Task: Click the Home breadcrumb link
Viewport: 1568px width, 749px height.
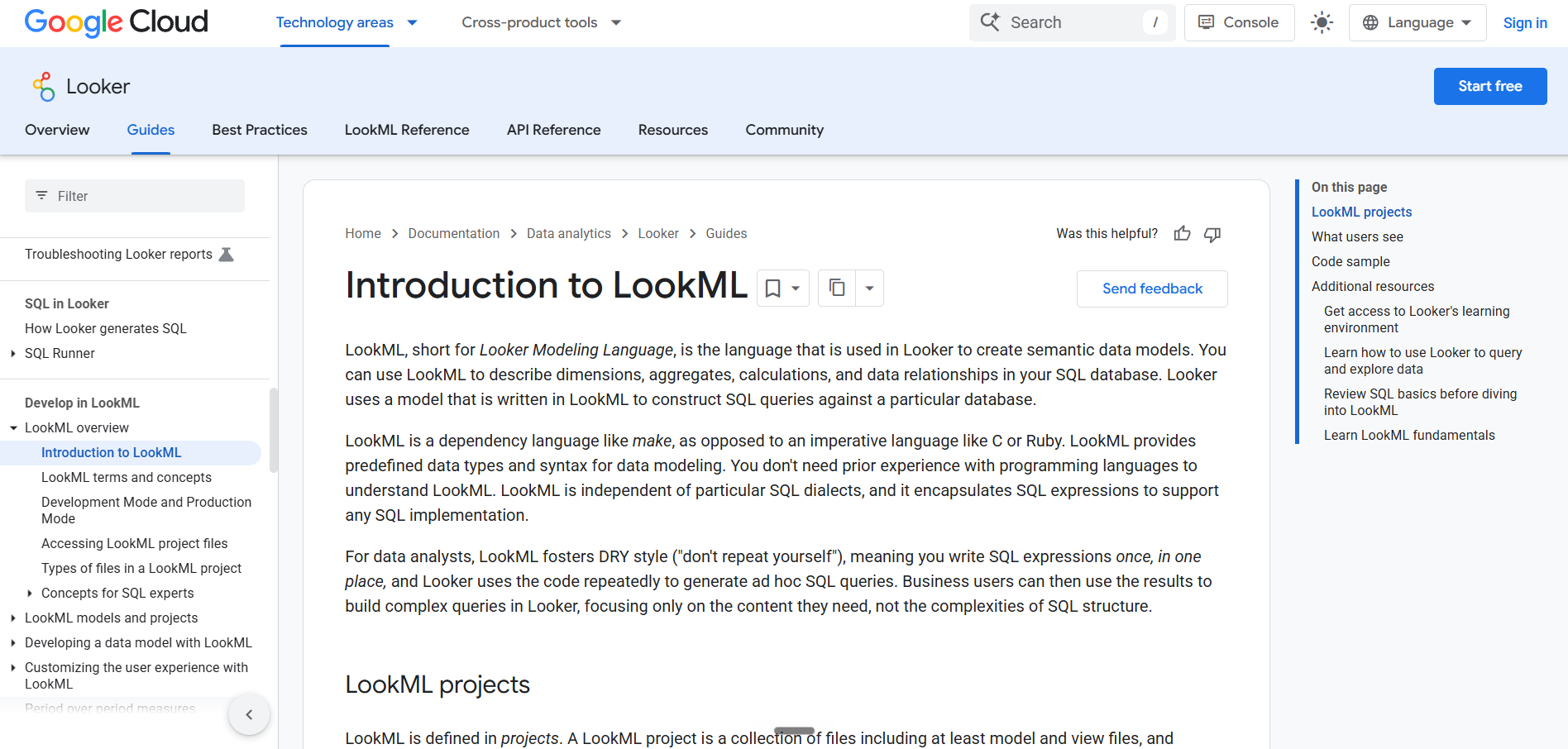Action: pyautogui.click(x=363, y=234)
